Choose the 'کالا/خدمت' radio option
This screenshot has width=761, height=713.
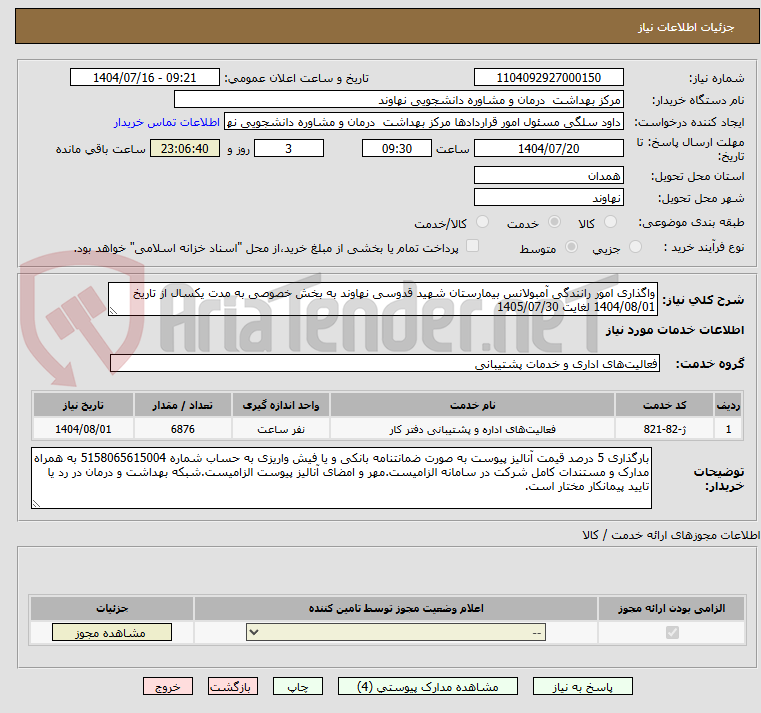click(483, 222)
